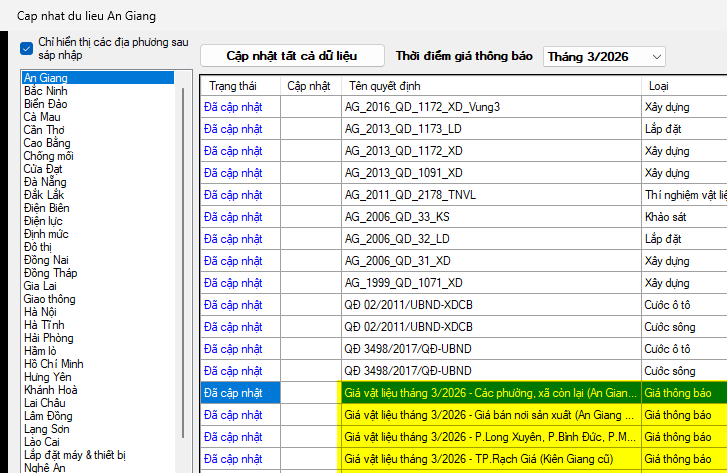This screenshot has width=727, height=473.
Task: Pick Đà Nẵng from the locality list
Action: tap(46, 182)
